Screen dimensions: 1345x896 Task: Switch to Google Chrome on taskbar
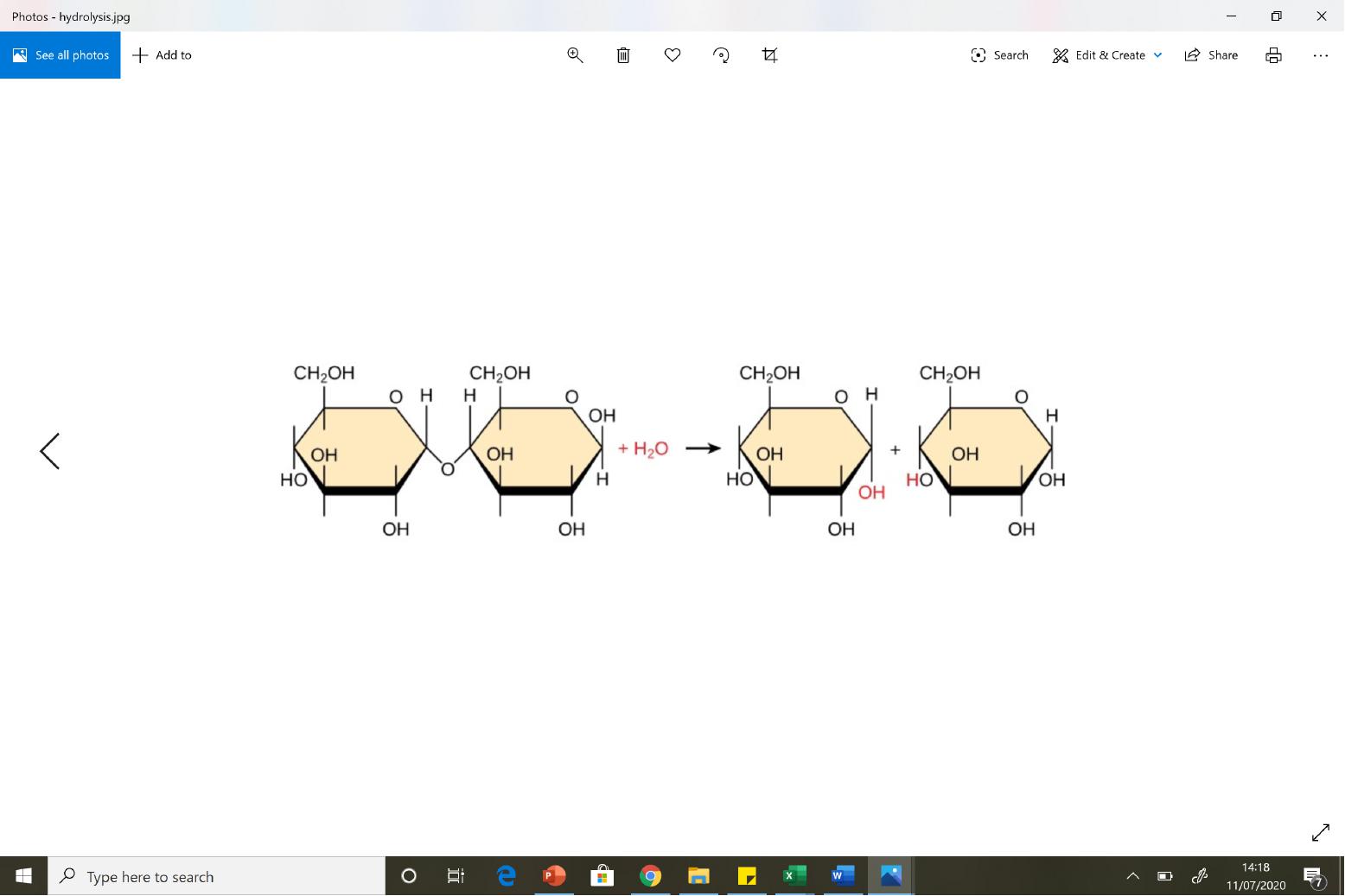point(650,876)
